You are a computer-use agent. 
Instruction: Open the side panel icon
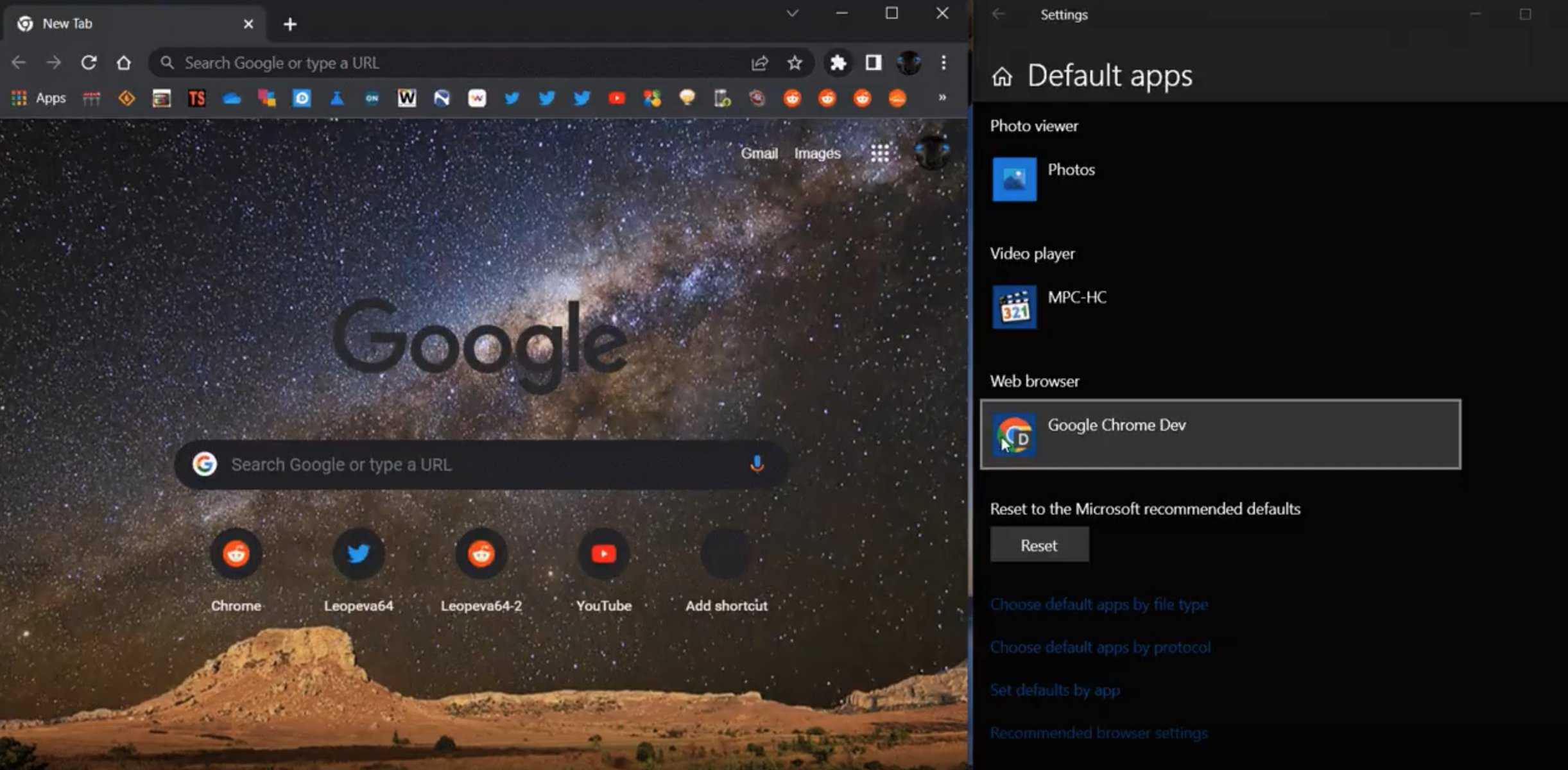[x=873, y=63]
